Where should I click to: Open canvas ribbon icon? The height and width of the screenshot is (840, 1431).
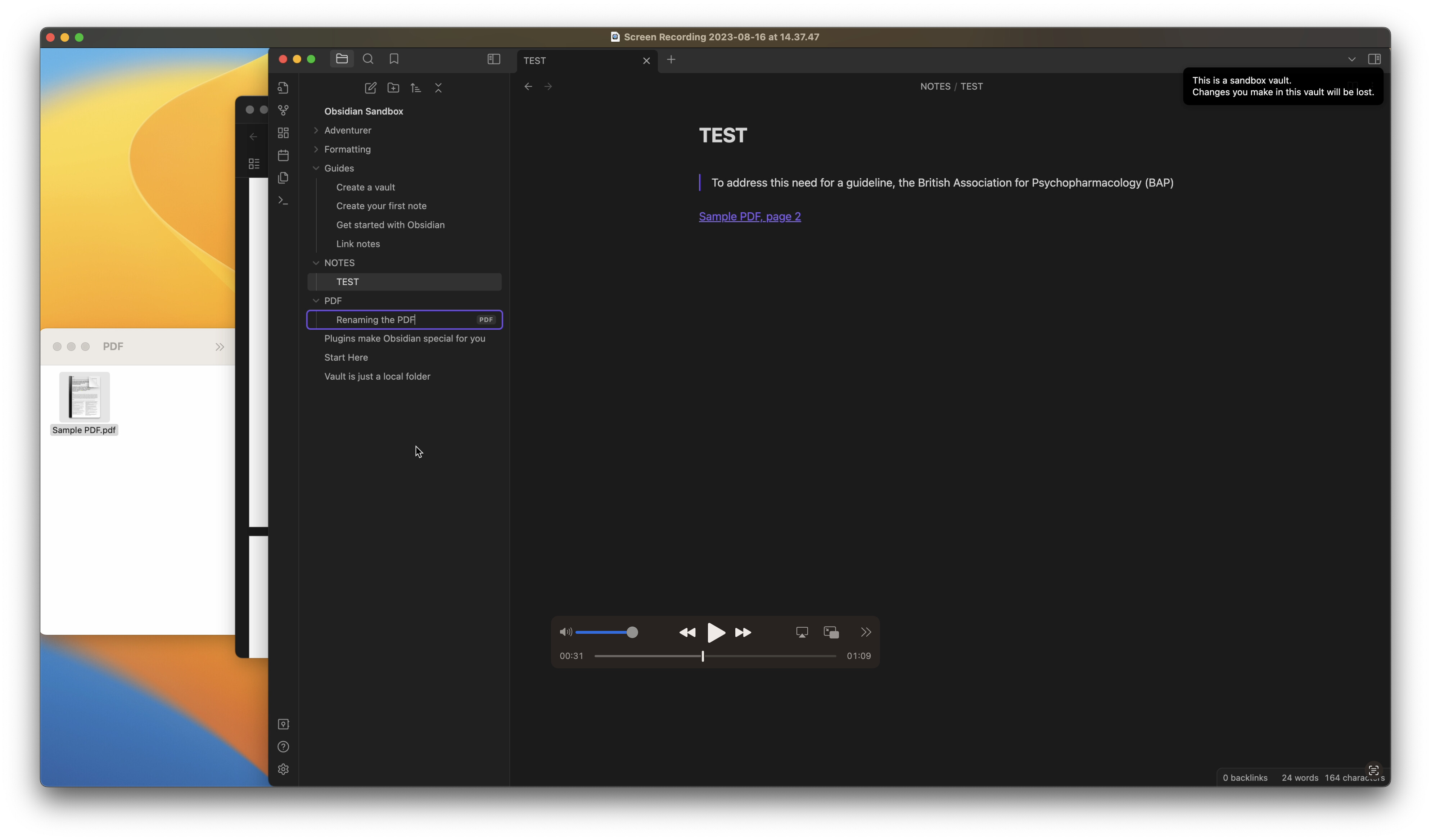tap(283, 133)
